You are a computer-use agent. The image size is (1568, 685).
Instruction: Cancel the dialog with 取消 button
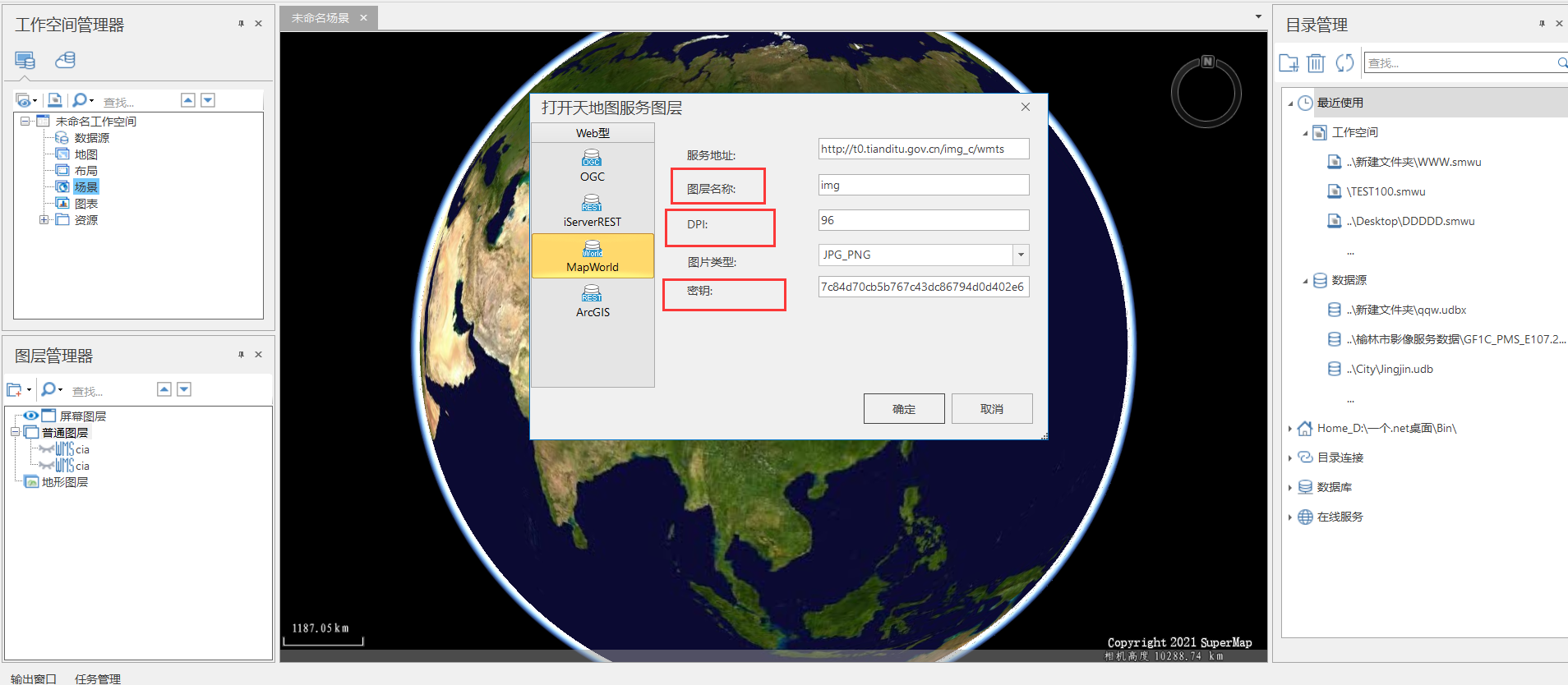pyautogui.click(x=992, y=409)
